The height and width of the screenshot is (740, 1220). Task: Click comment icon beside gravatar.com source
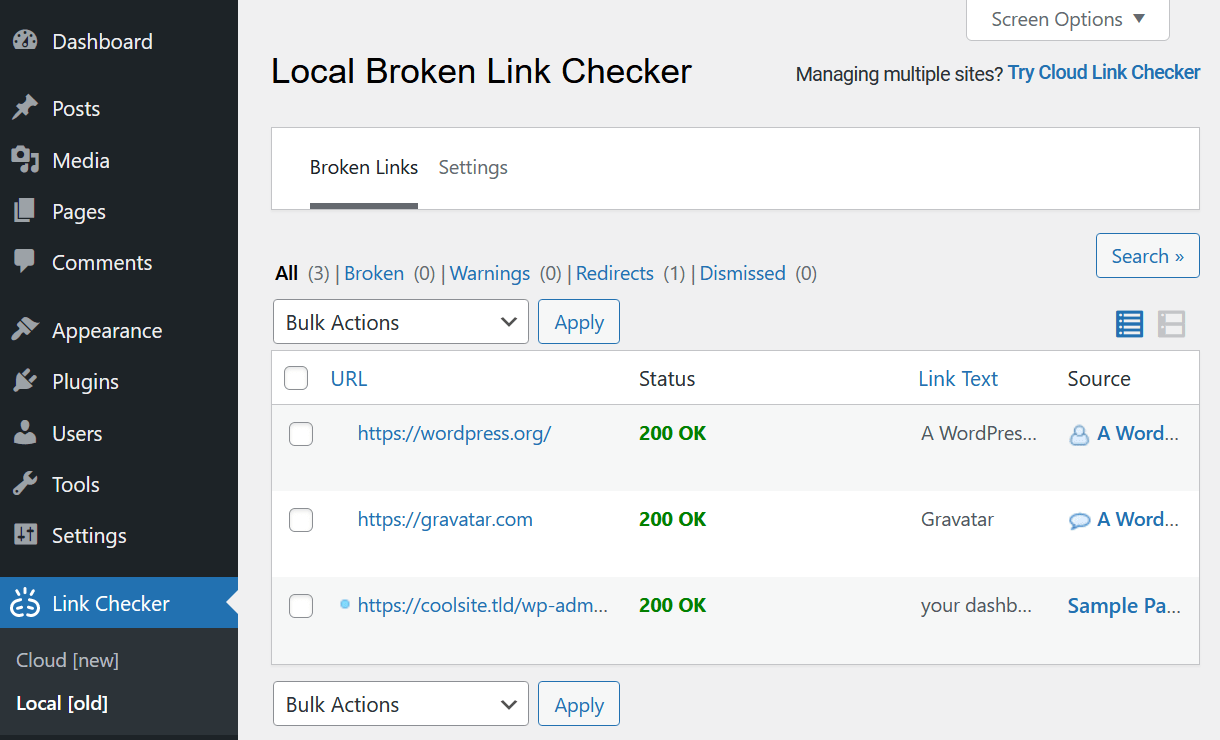point(1079,521)
